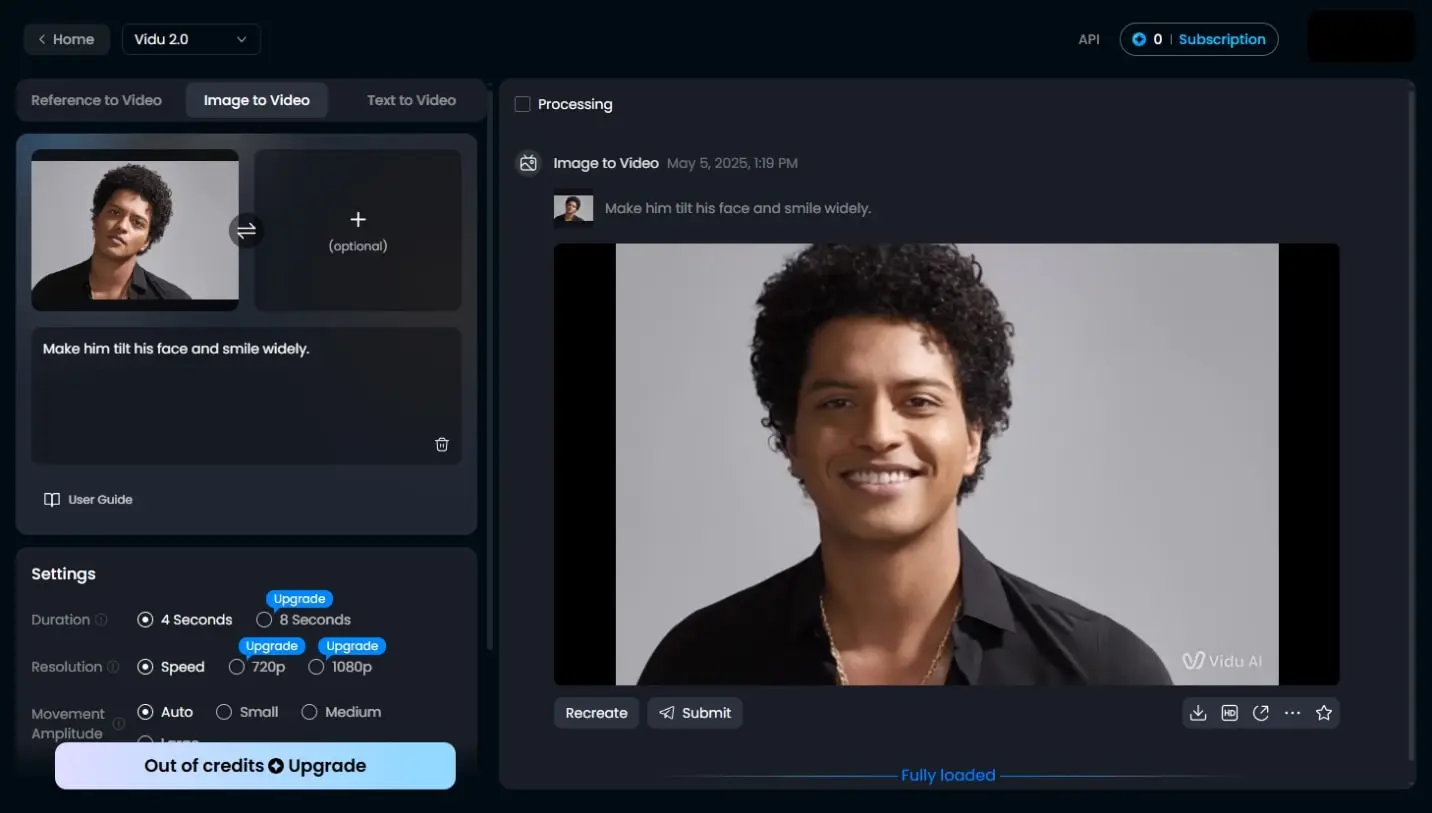
Task: Open the User Guide
Action: (x=88, y=500)
